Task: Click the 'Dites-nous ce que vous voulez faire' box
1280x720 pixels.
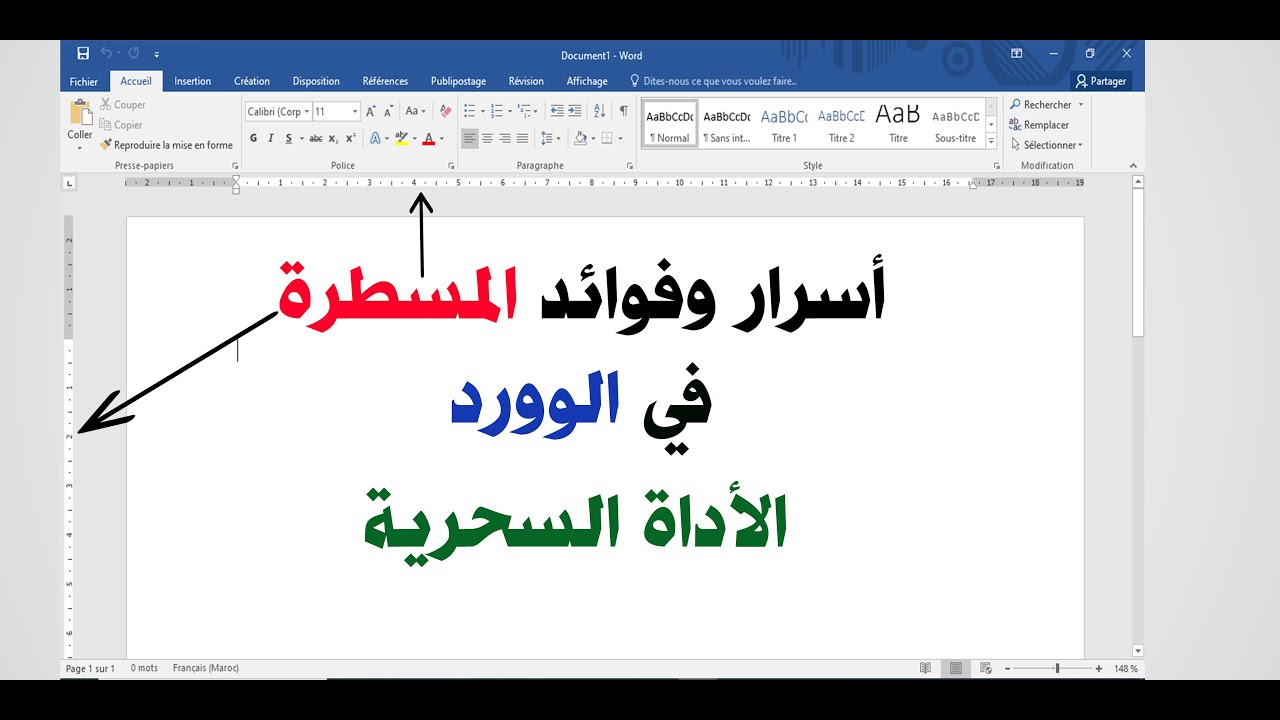Action: click(712, 81)
